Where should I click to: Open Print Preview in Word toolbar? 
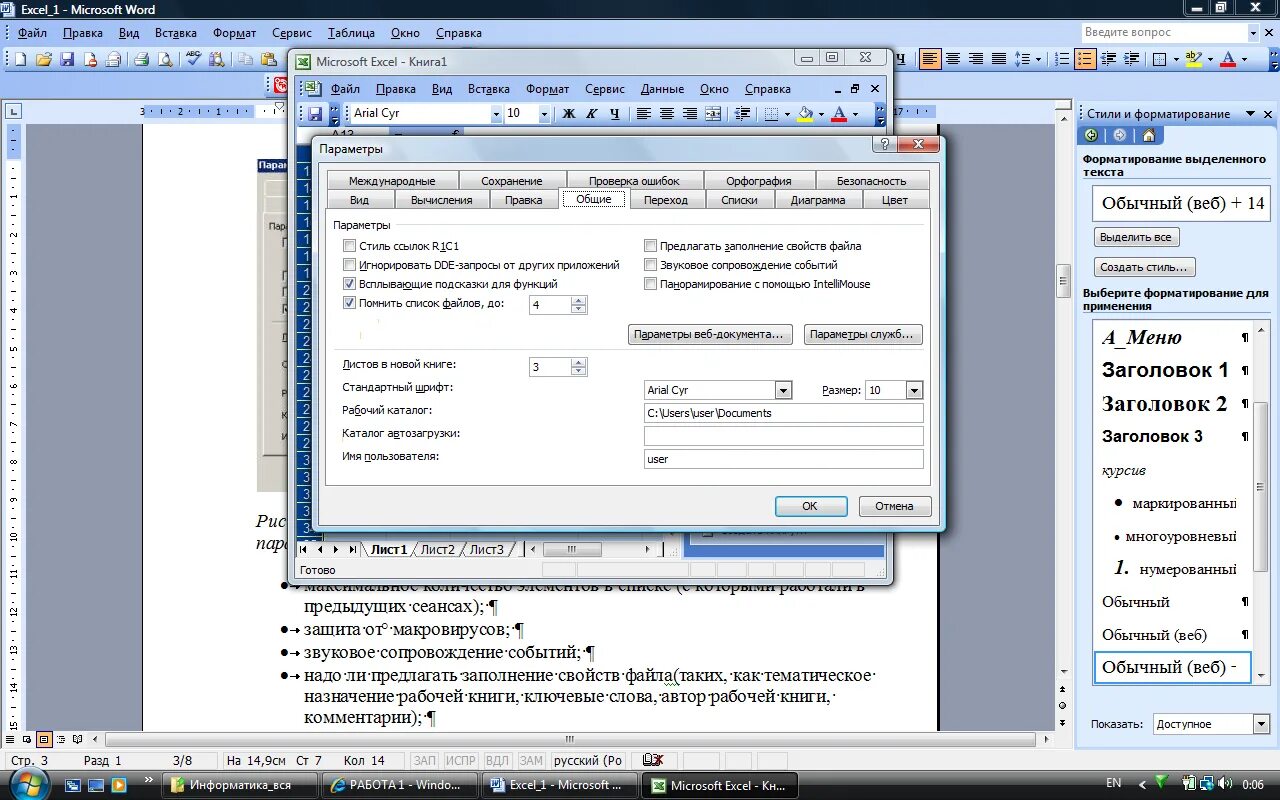(165, 60)
